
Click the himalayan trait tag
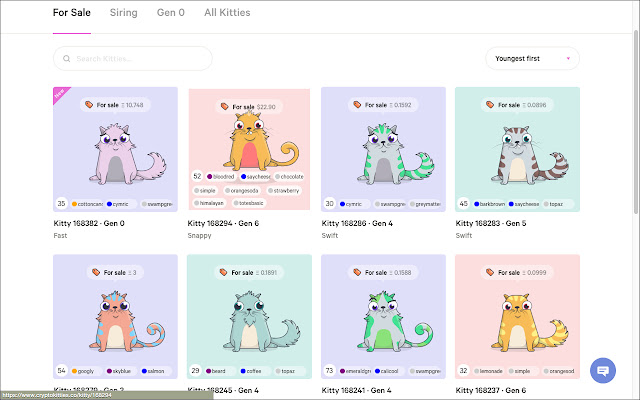coord(209,203)
